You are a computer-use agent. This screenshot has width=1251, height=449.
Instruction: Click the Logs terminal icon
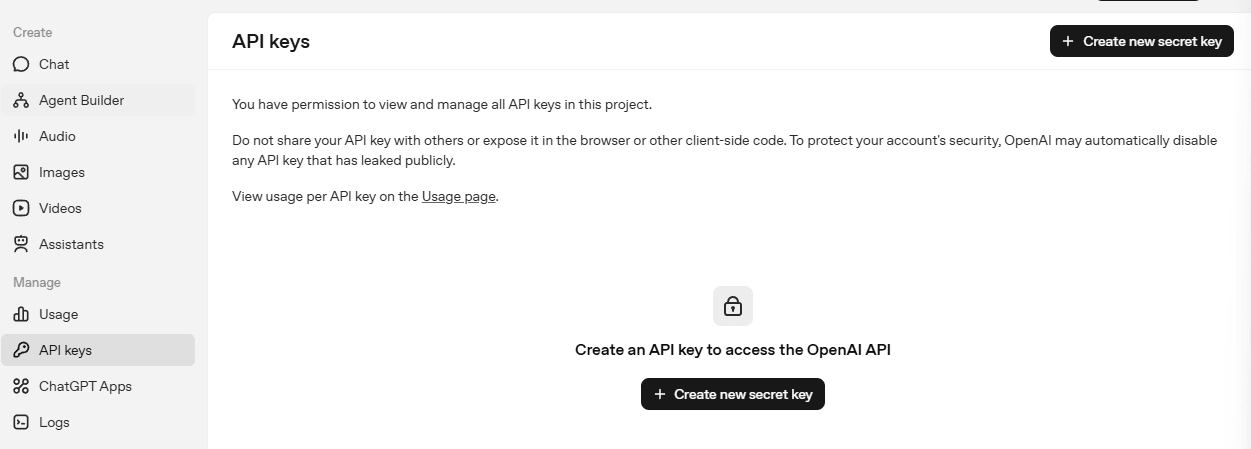point(21,422)
